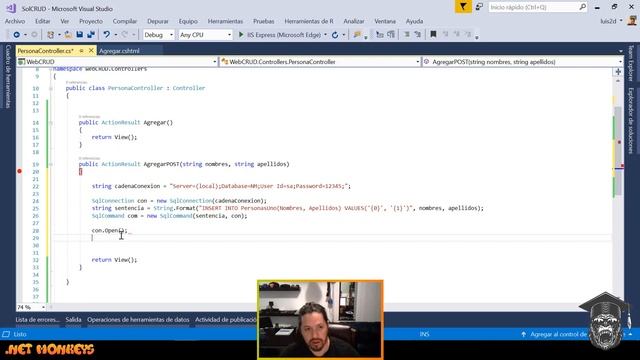Open the Proyecto menu
This screenshot has height=360, width=640.
91,21
